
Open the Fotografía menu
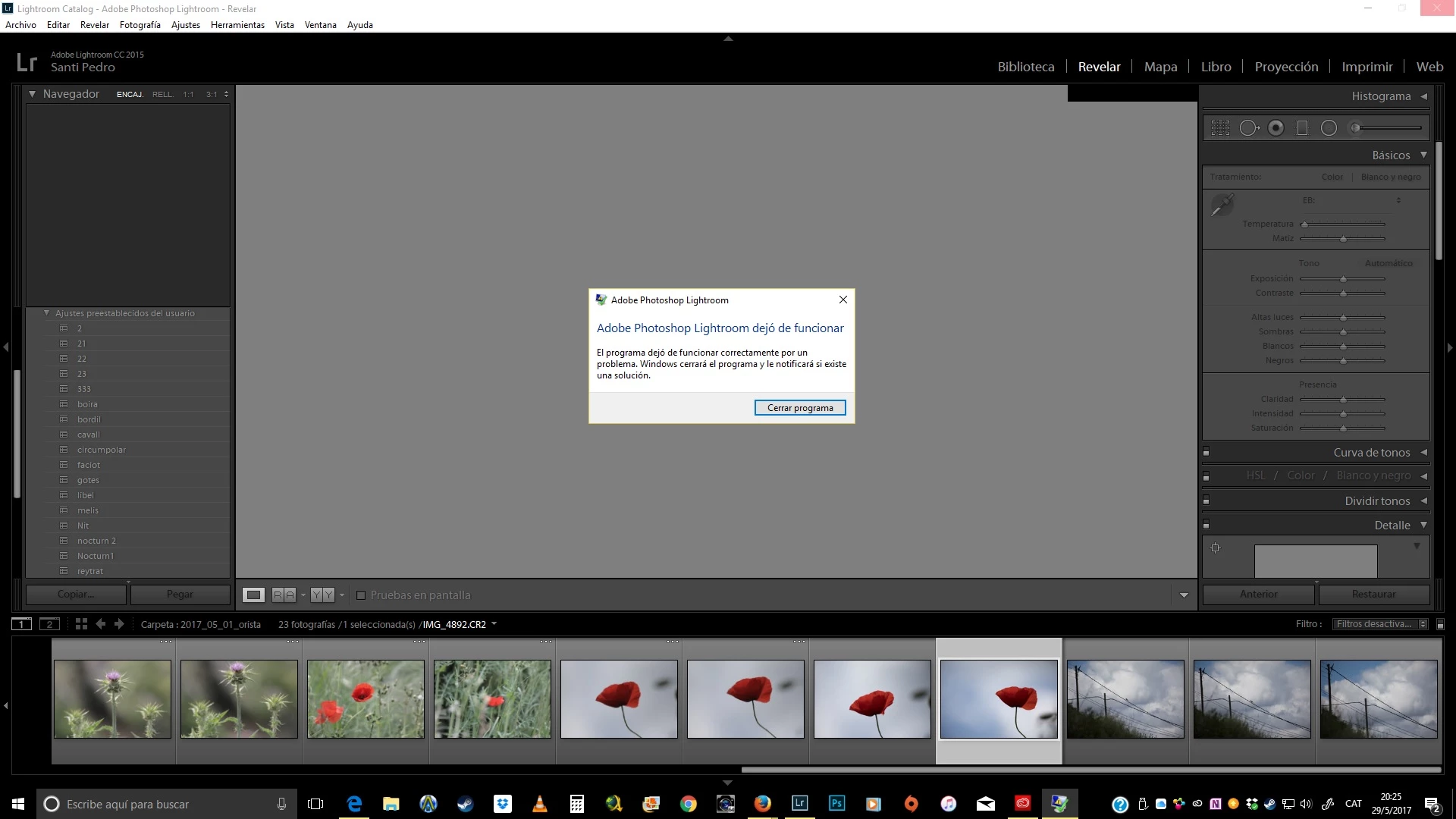pyautogui.click(x=140, y=25)
